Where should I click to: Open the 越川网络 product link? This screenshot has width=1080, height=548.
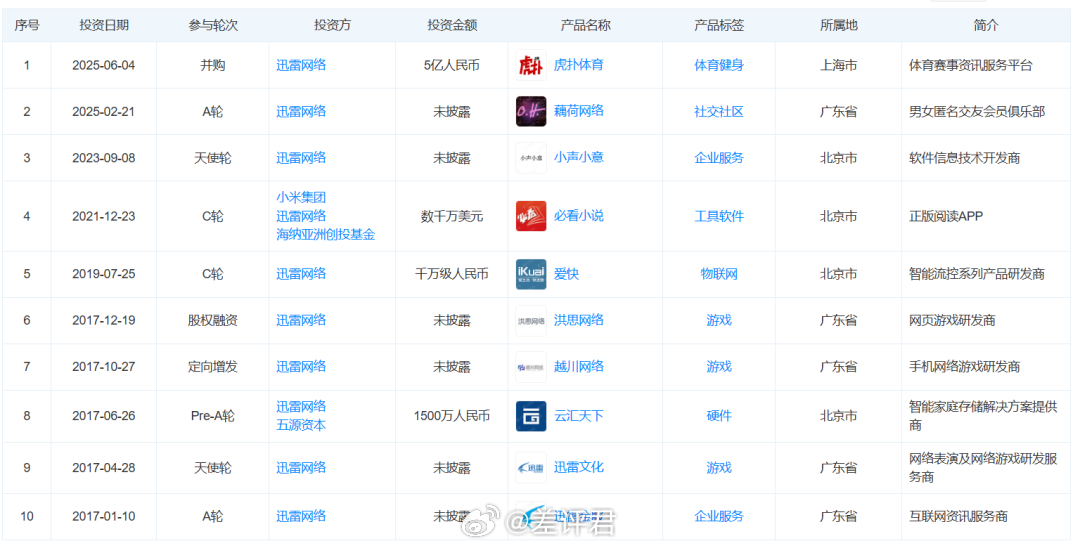[579, 366]
